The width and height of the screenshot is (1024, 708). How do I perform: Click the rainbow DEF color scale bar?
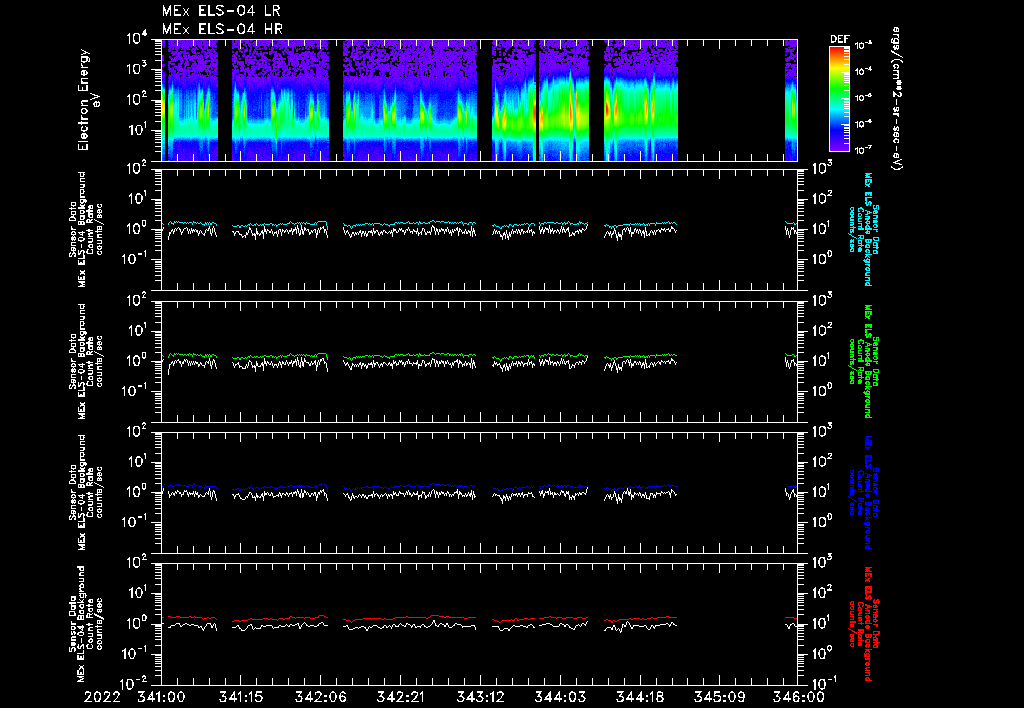pos(839,99)
